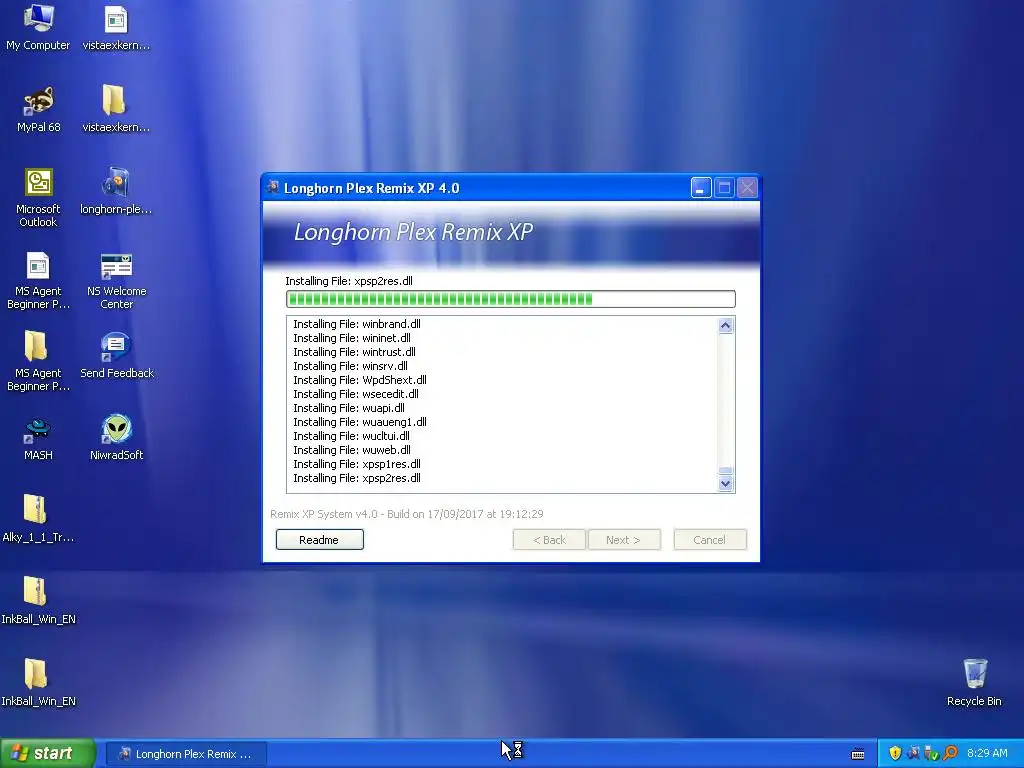Select the log line for wuapi.dll
Image resolution: width=1024 pixels, height=768 pixels.
(x=349, y=408)
